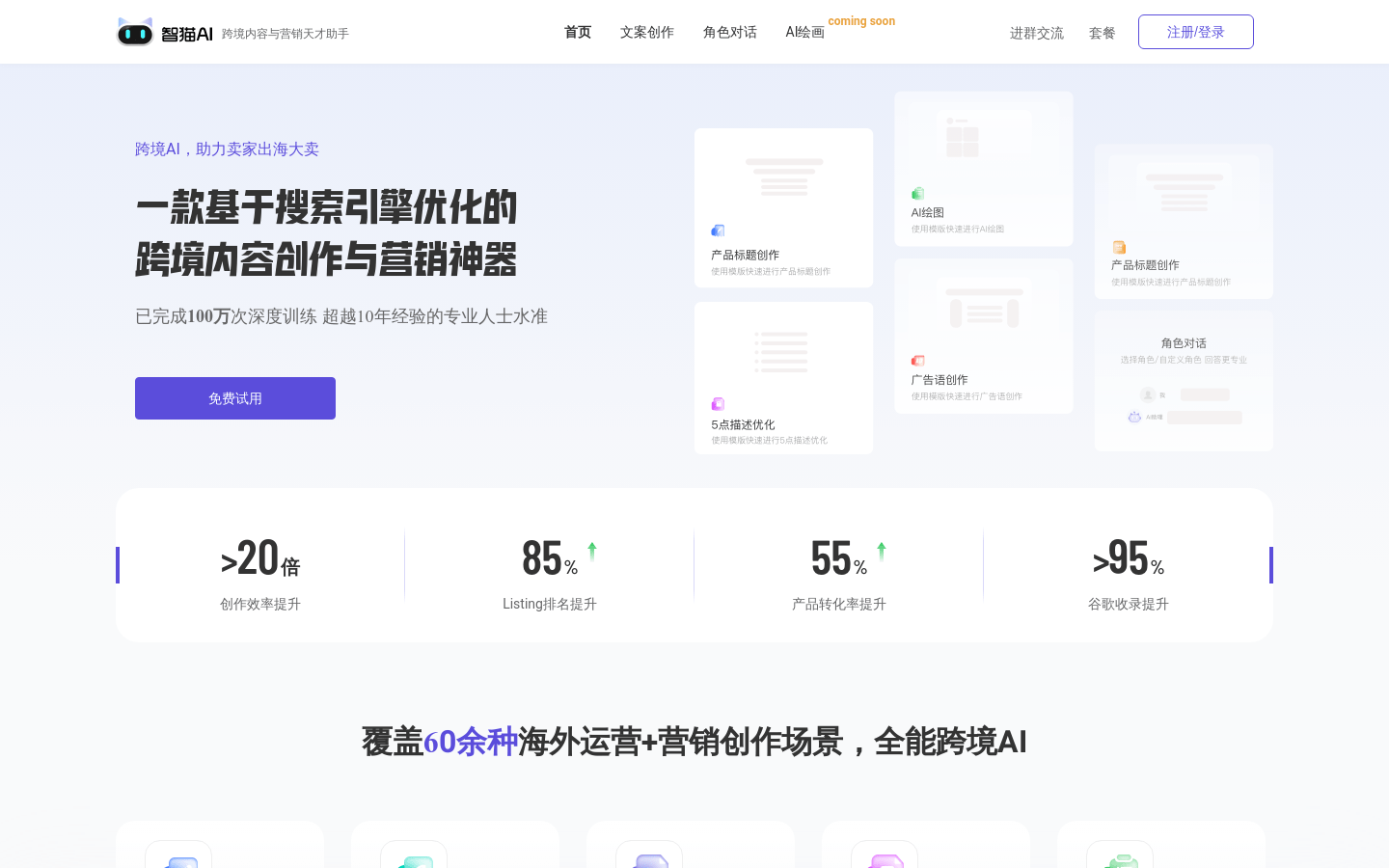Click the 跨境AI，助力卖家出海大卖 tagline
The height and width of the screenshot is (868, 1389).
(227, 149)
